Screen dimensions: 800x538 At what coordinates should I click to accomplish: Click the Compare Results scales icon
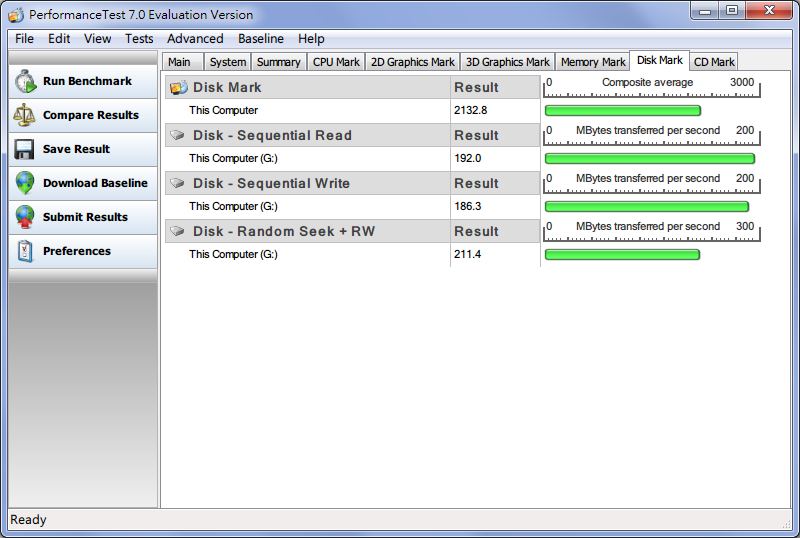tap(24, 115)
